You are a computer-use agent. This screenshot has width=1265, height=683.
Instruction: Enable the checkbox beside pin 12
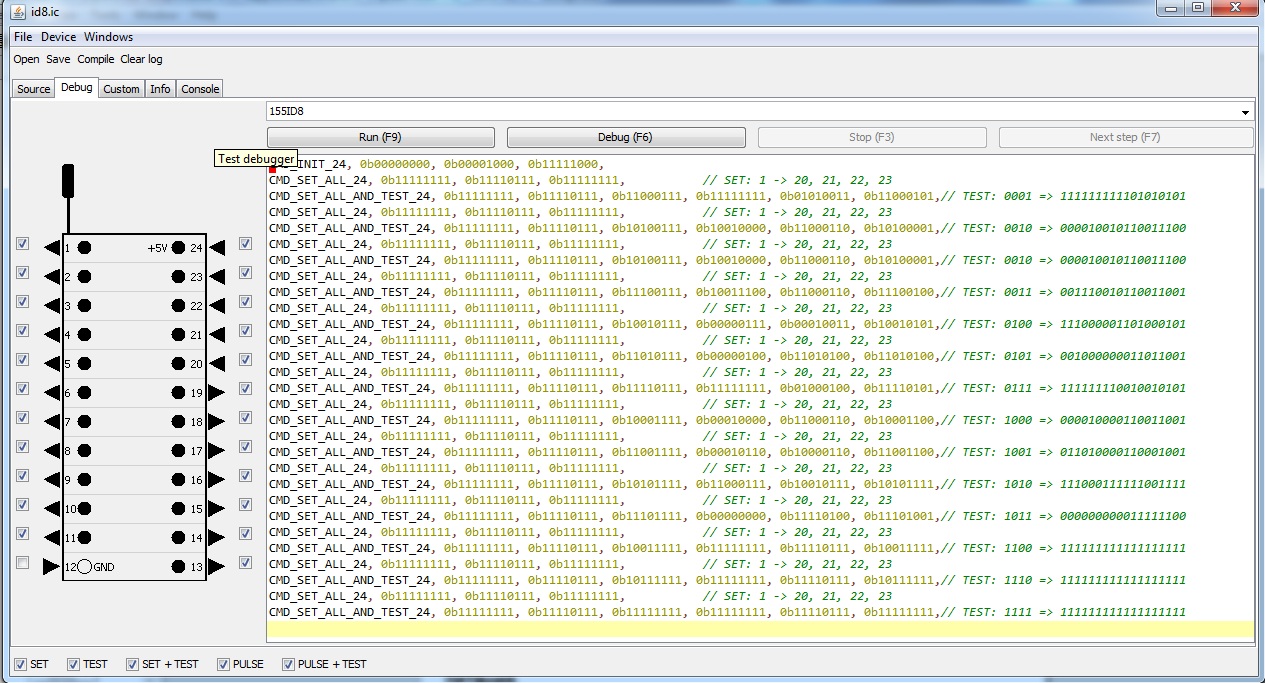coord(23,563)
